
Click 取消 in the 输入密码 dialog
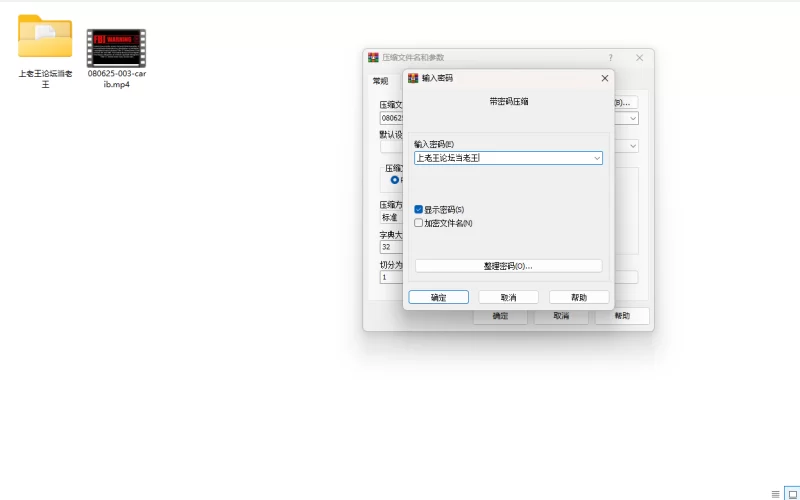point(508,297)
